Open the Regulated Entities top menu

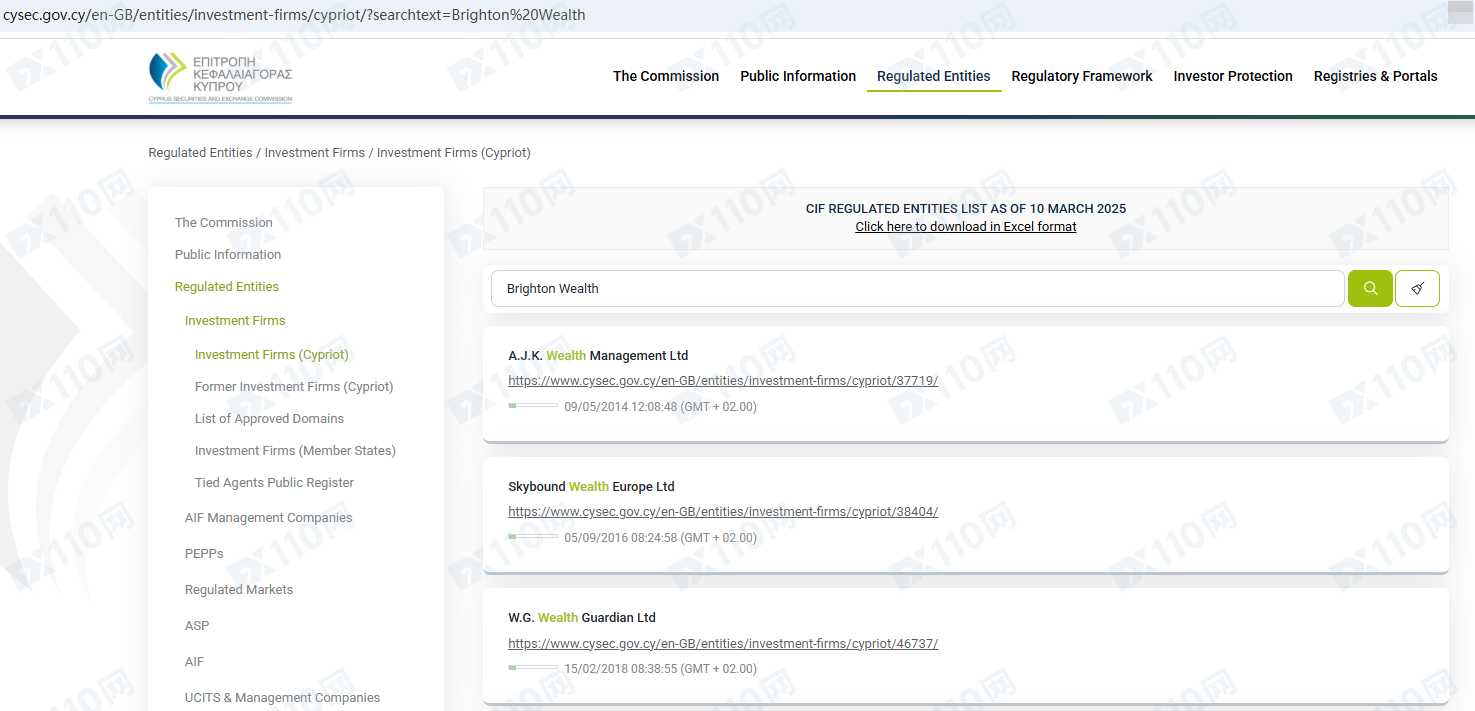(933, 76)
